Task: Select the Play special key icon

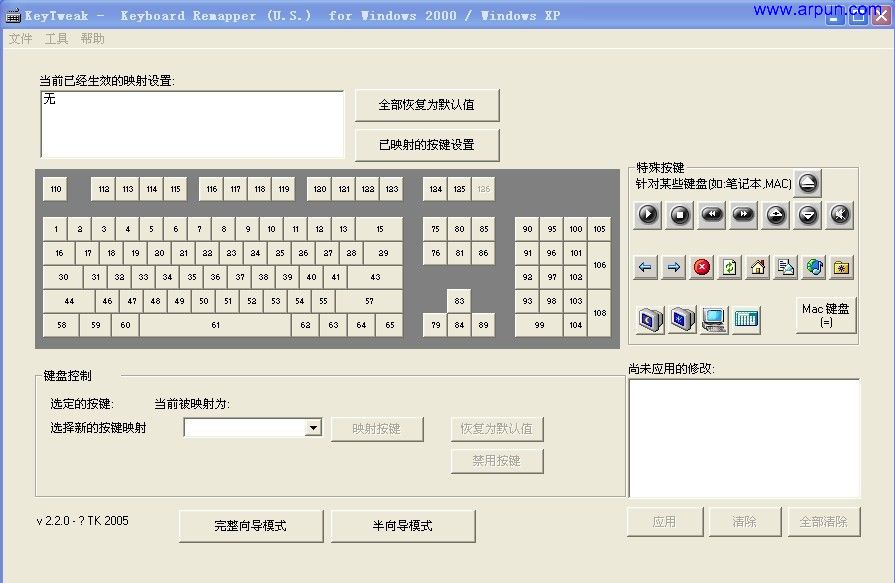Action: pyautogui.click(x=648, y=215)
